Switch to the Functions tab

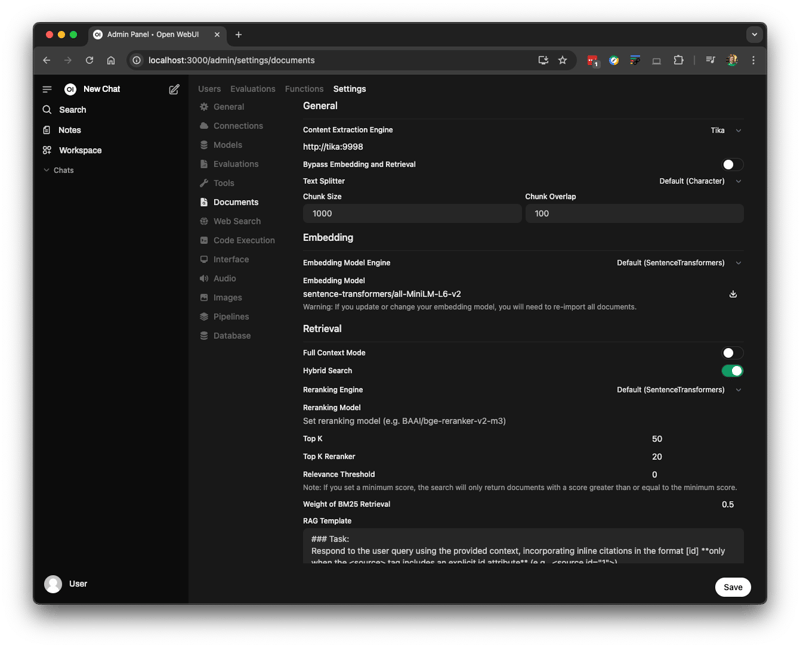click(x=304, y=89)
